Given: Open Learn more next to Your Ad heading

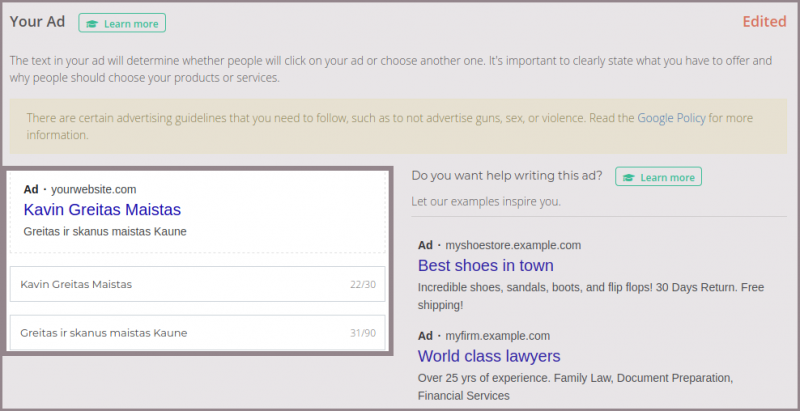Looking at the screenshot, I should pos(122,23).
